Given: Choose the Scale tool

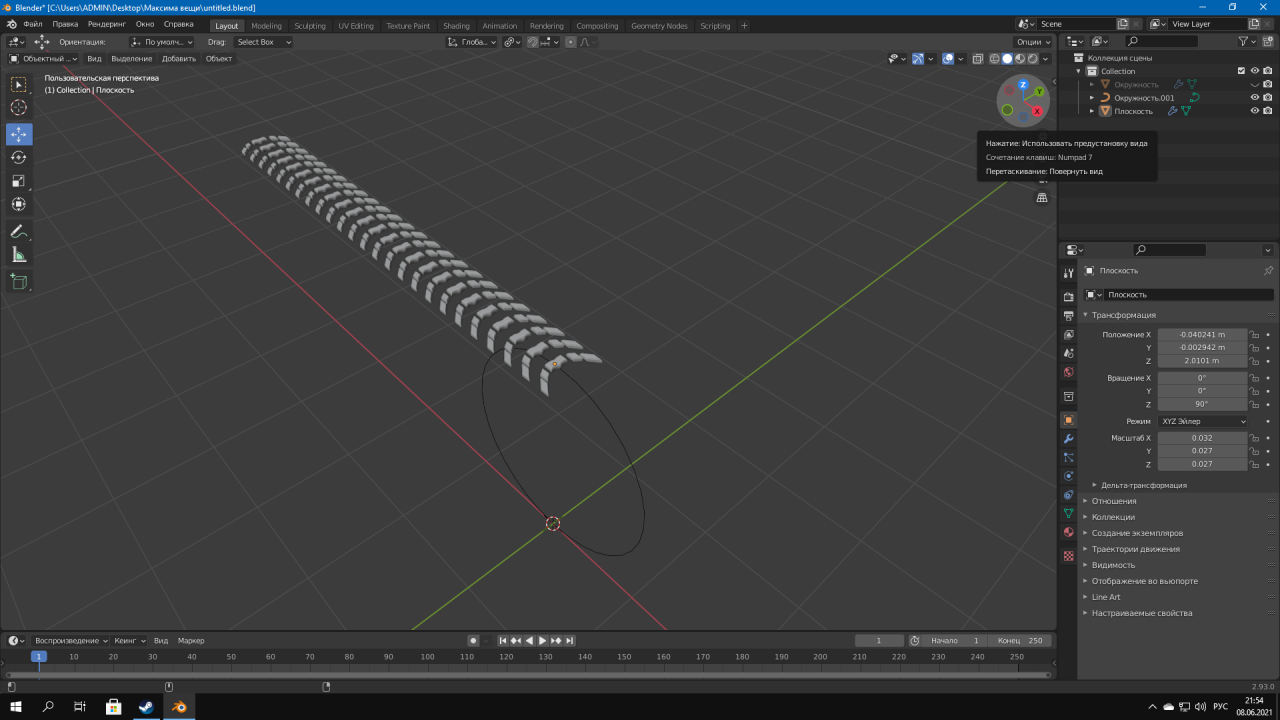Looking at the screenshot, I should [19, 181].
